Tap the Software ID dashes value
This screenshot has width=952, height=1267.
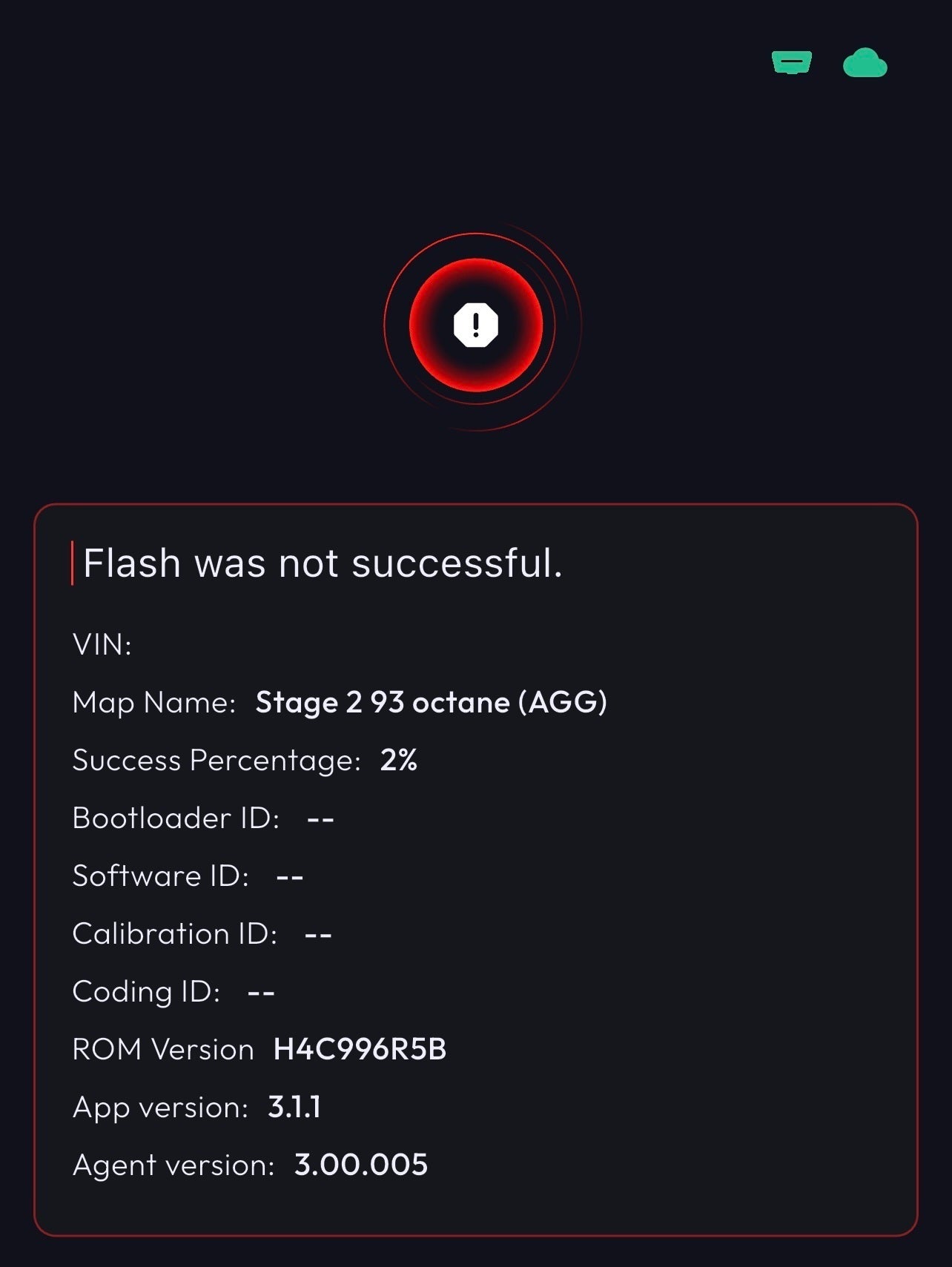pyautogui.click(x=290, y=876)
